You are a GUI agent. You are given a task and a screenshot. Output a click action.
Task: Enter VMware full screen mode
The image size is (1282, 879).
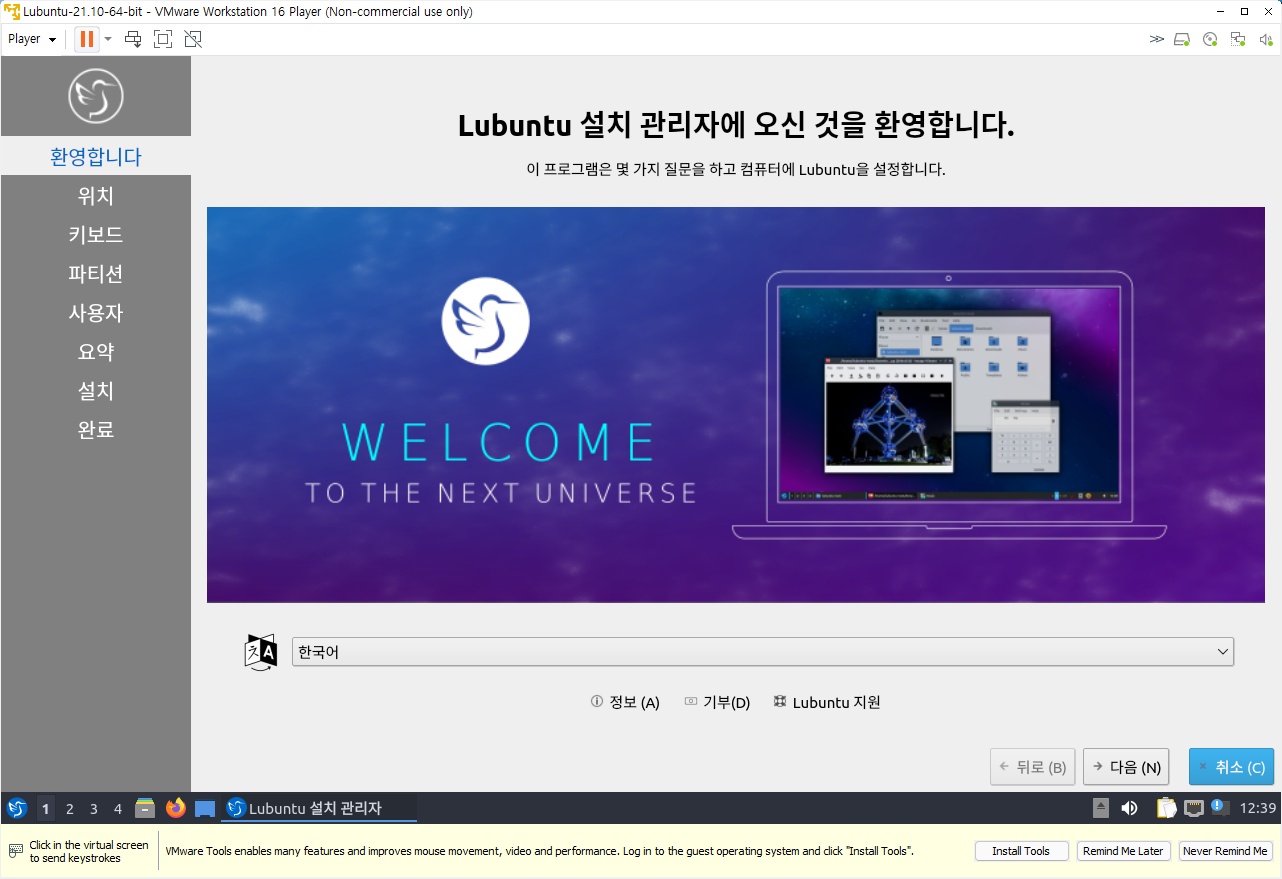pyautogui.click(x=163, y=39)
